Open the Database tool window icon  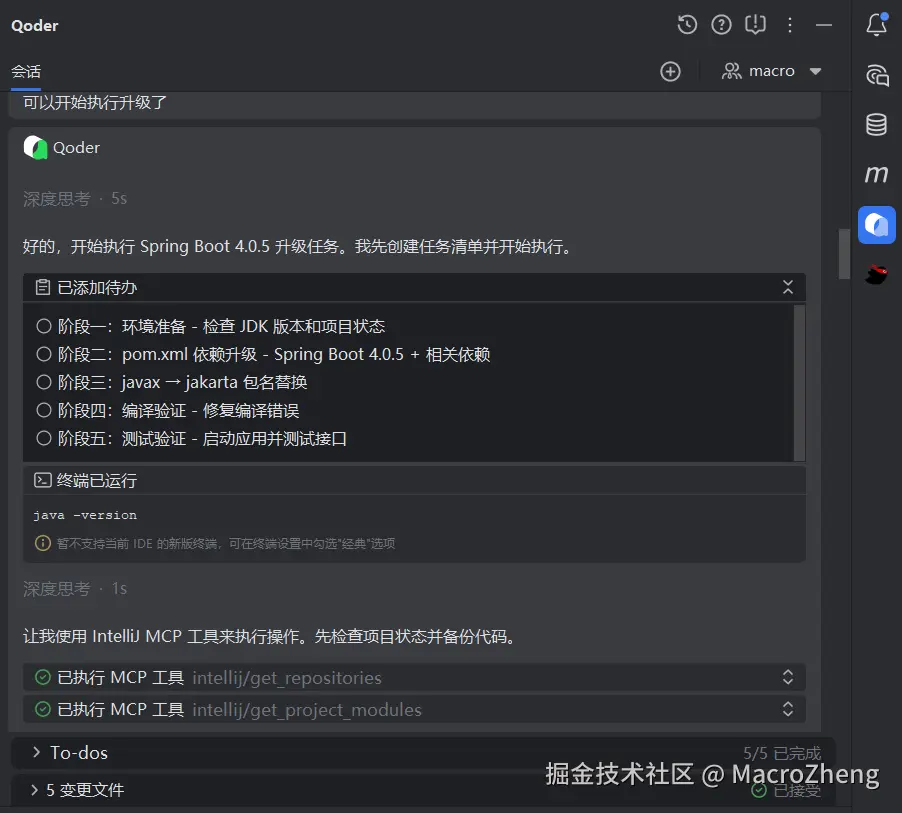tap(876, 124)
